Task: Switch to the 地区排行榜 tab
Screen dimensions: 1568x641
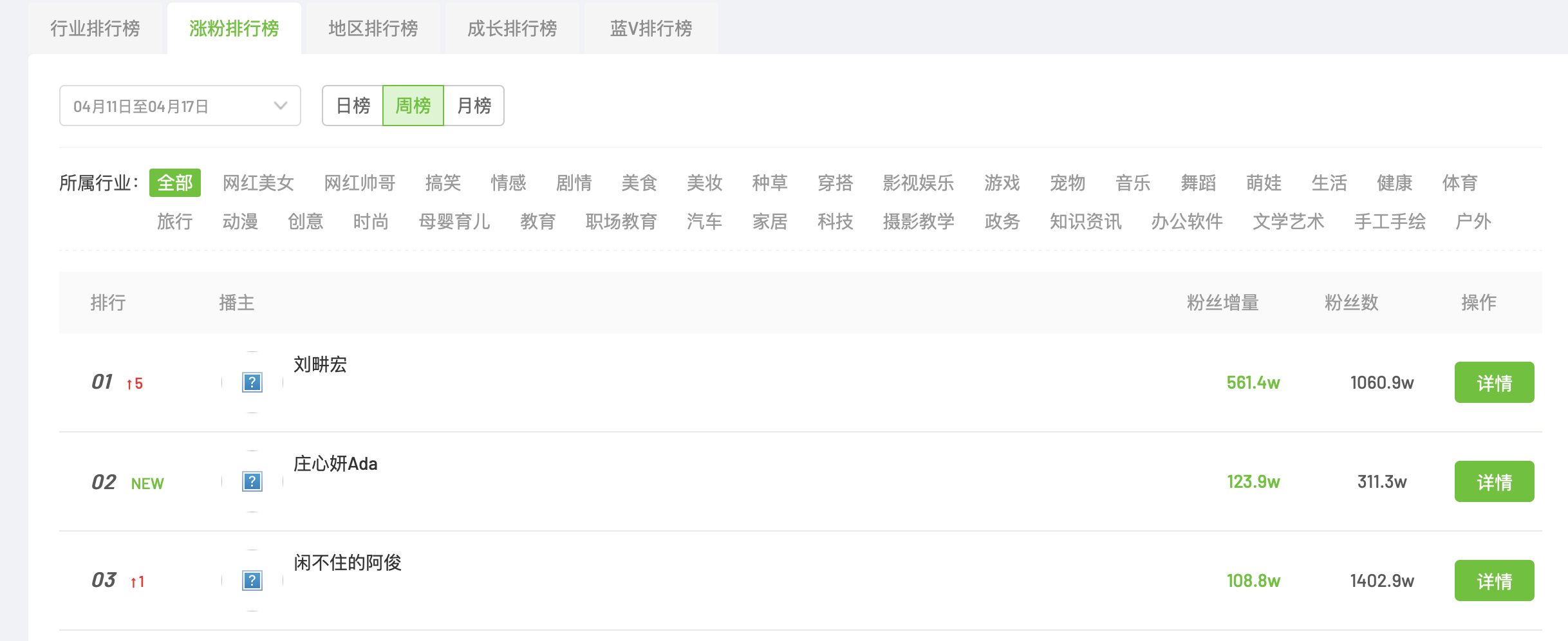Action: coord(373,28)
